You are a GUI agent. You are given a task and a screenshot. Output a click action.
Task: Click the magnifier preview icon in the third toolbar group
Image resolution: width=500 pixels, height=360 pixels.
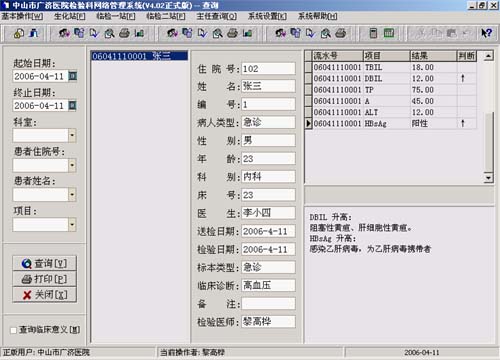click(x=217, y=33)
